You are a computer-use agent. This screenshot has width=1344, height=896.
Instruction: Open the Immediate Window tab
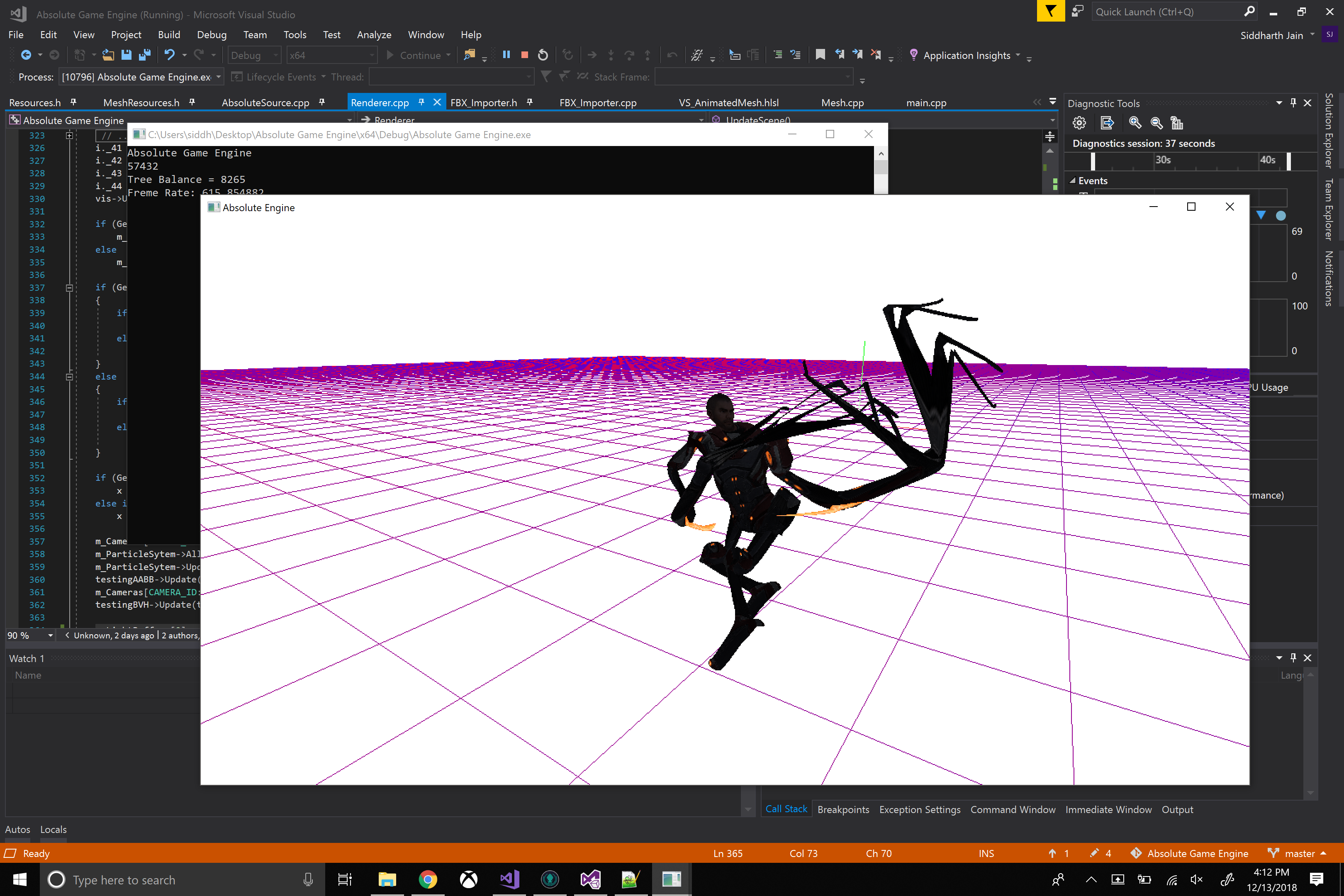(x=1108, y=809)
